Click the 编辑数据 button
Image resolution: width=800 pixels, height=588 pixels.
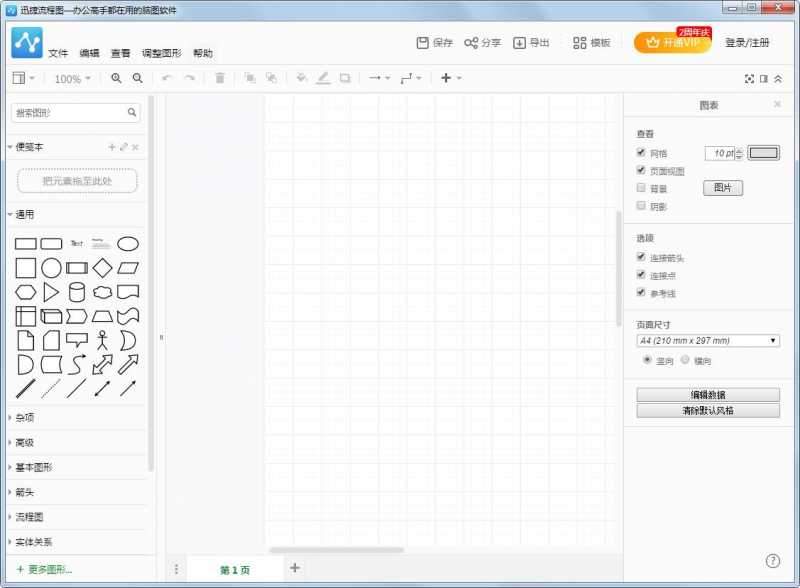tap(710, 392)
